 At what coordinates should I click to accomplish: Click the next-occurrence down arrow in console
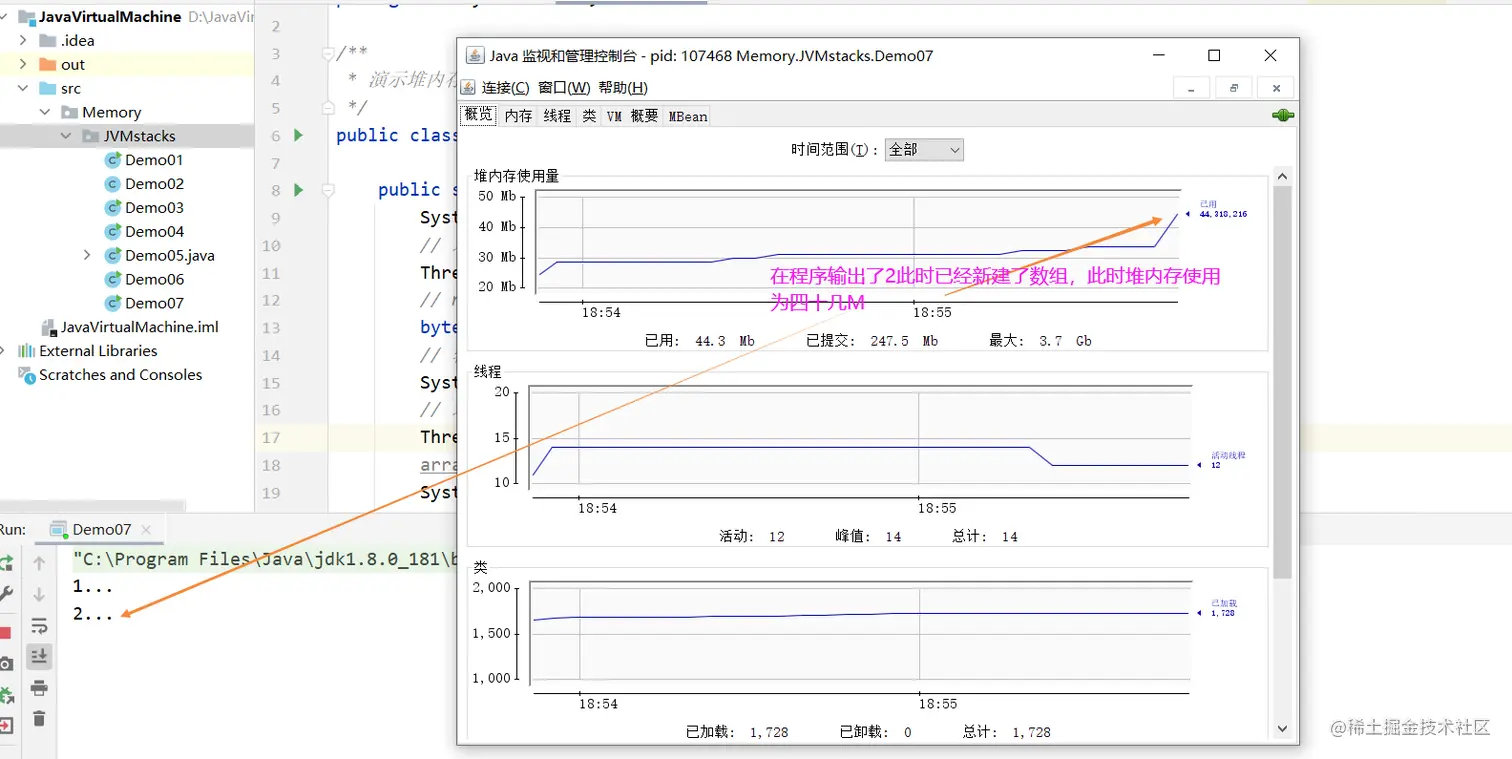[38, 593]
